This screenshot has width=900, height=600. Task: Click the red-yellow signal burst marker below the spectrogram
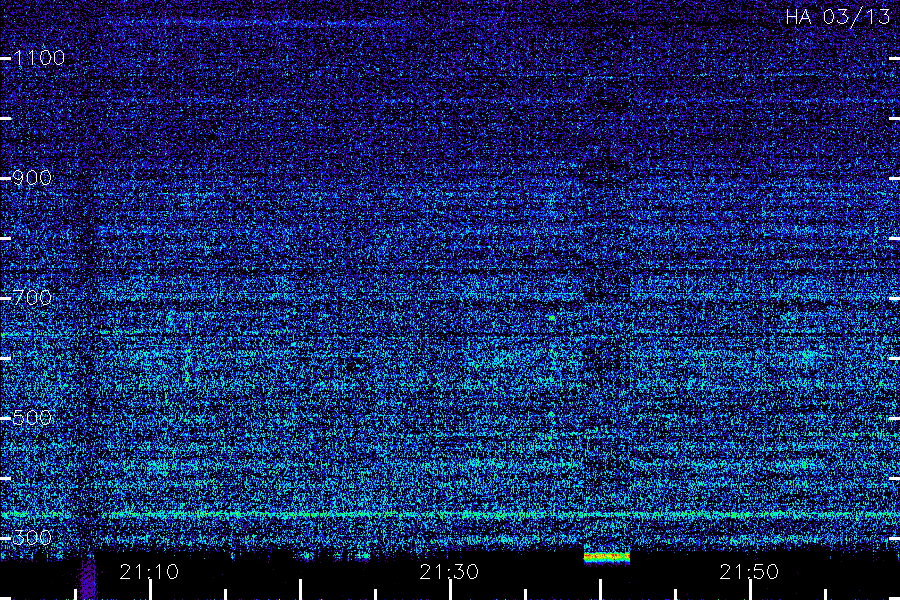click(x=607, y=557)
